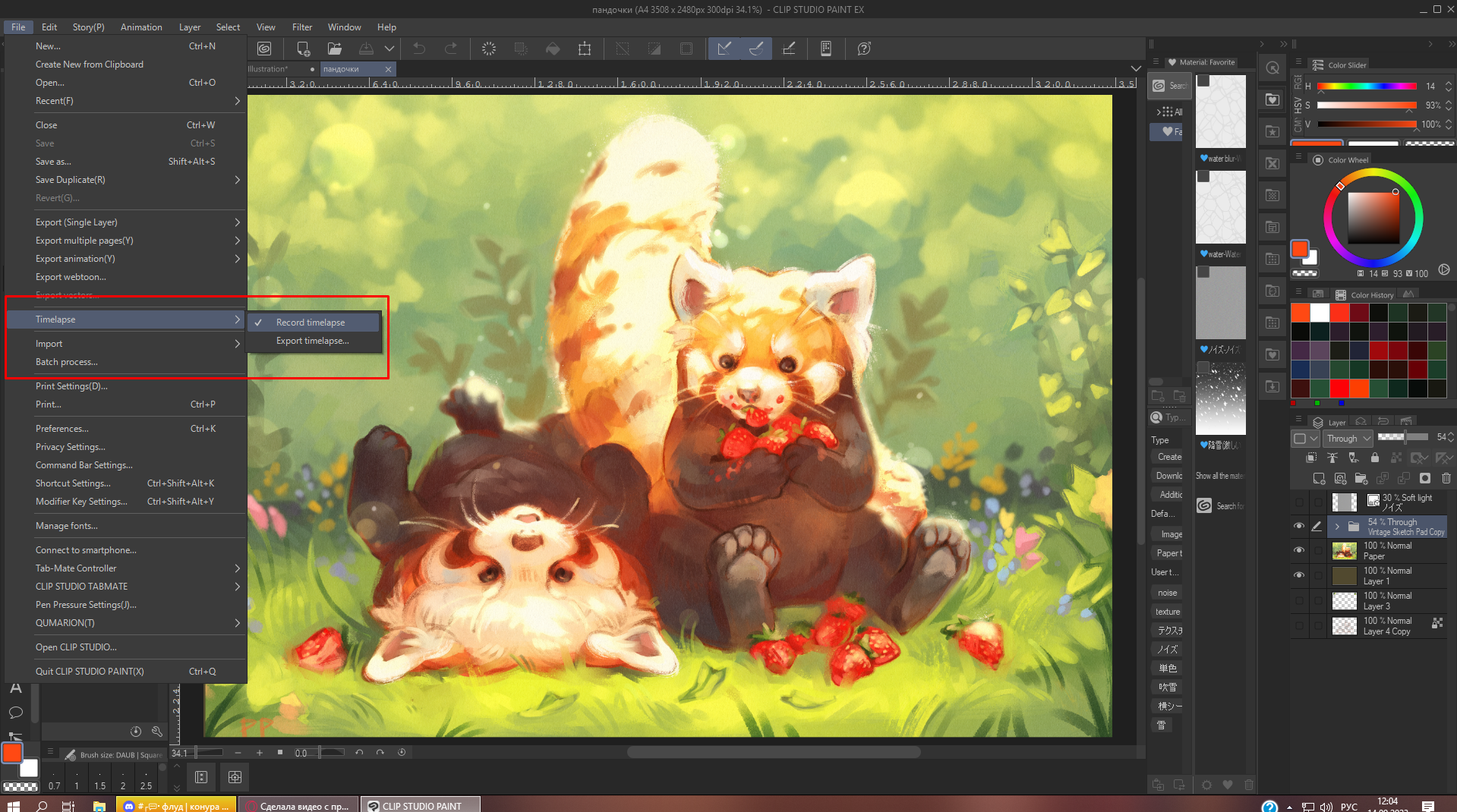Viewport: 1457px width, 812px height.
Task: Toggle Set as Reference Layer lighthouse icon
Action: click(1332, 458)
